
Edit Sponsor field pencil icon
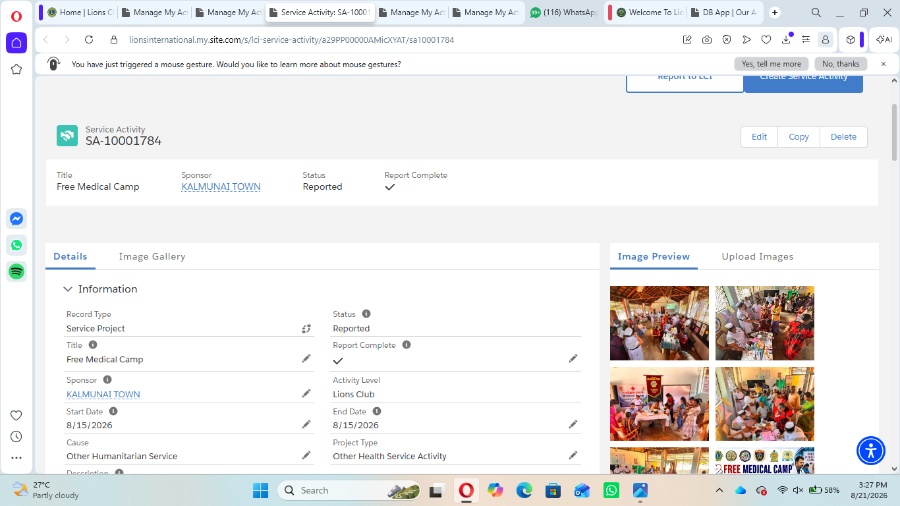(x=307, y=393)
